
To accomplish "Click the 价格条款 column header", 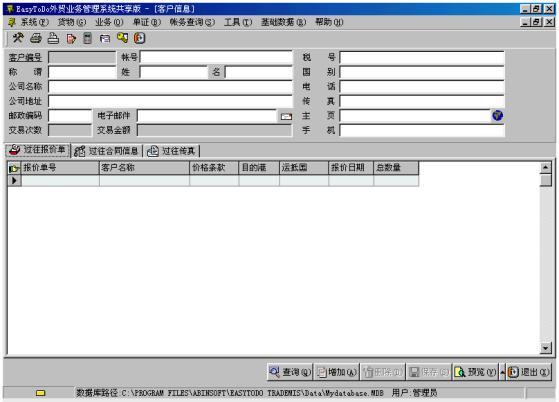I will [x=214, y=168].
